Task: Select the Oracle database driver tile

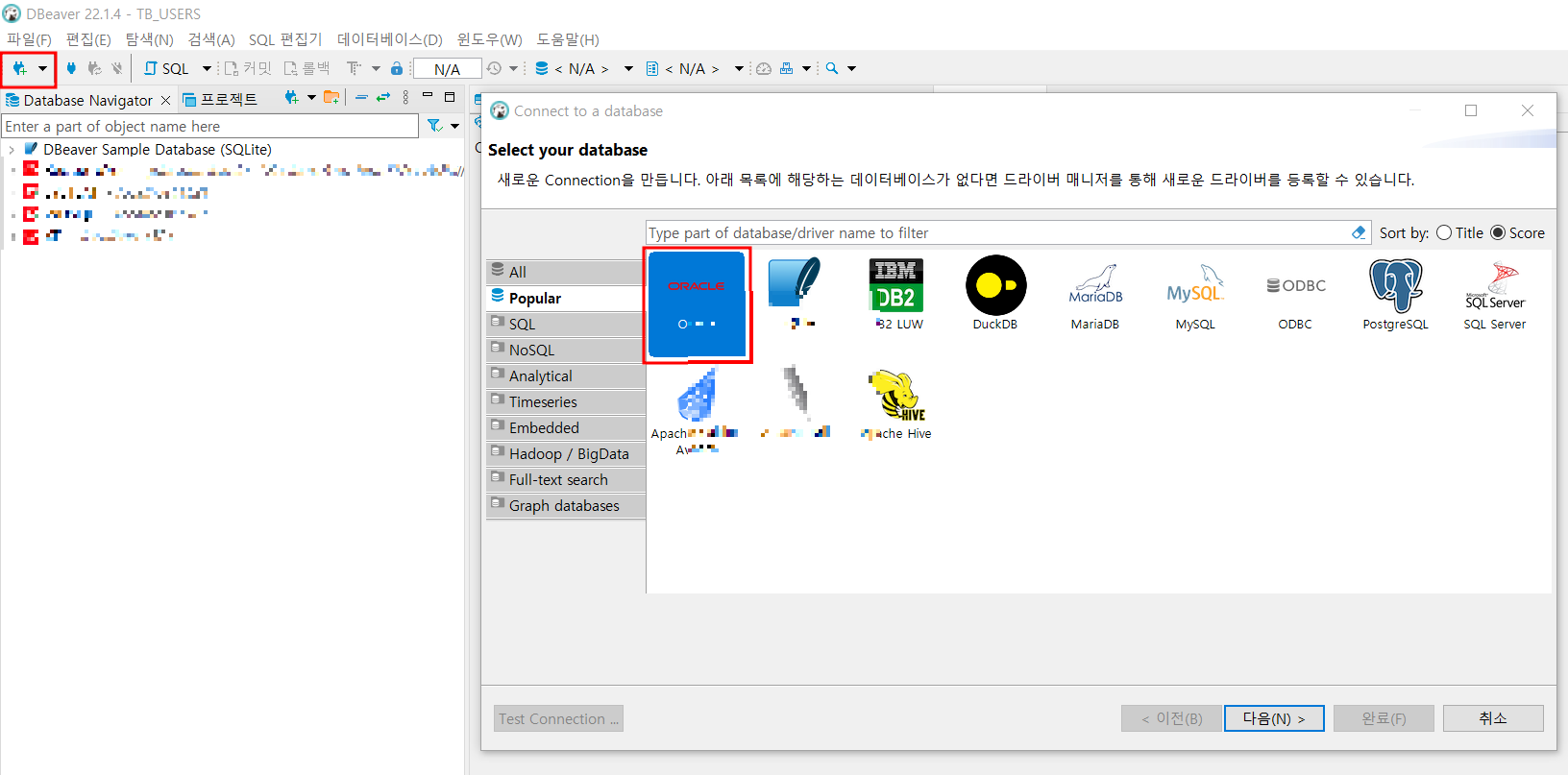Action: tap(697, 304)
